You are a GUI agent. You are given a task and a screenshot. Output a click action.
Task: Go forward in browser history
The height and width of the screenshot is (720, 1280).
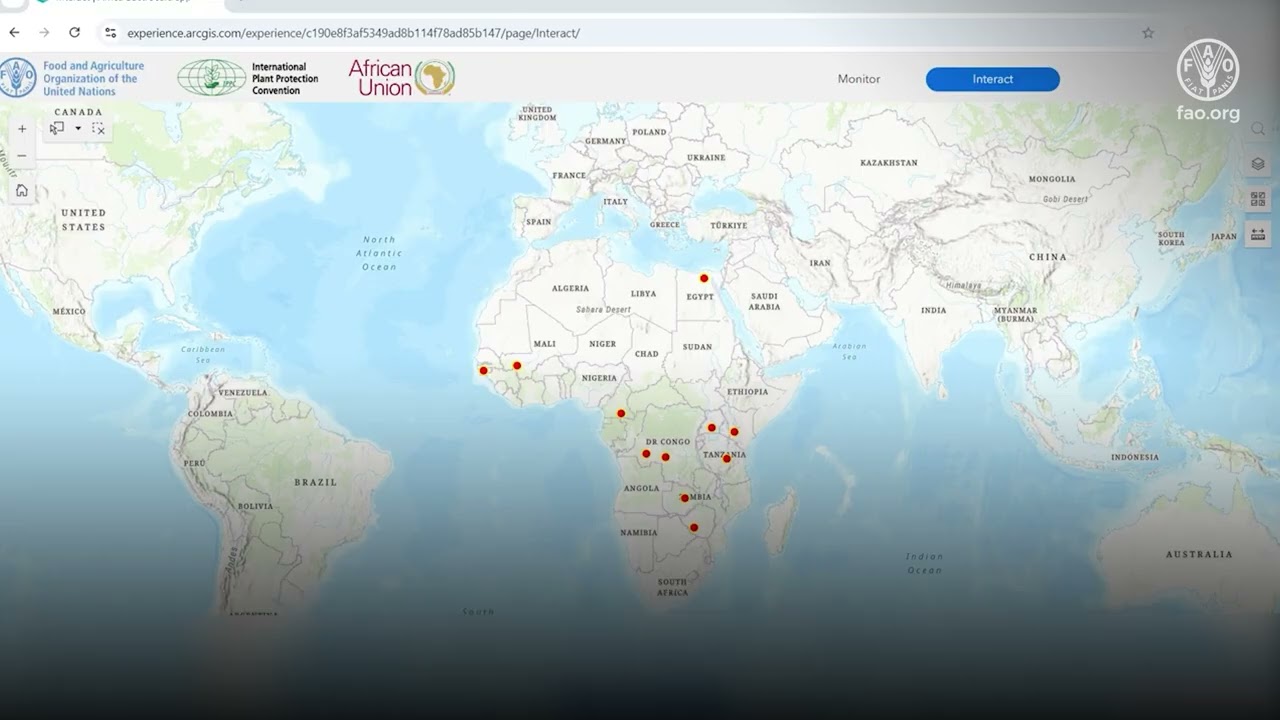(x=44, y=32)
